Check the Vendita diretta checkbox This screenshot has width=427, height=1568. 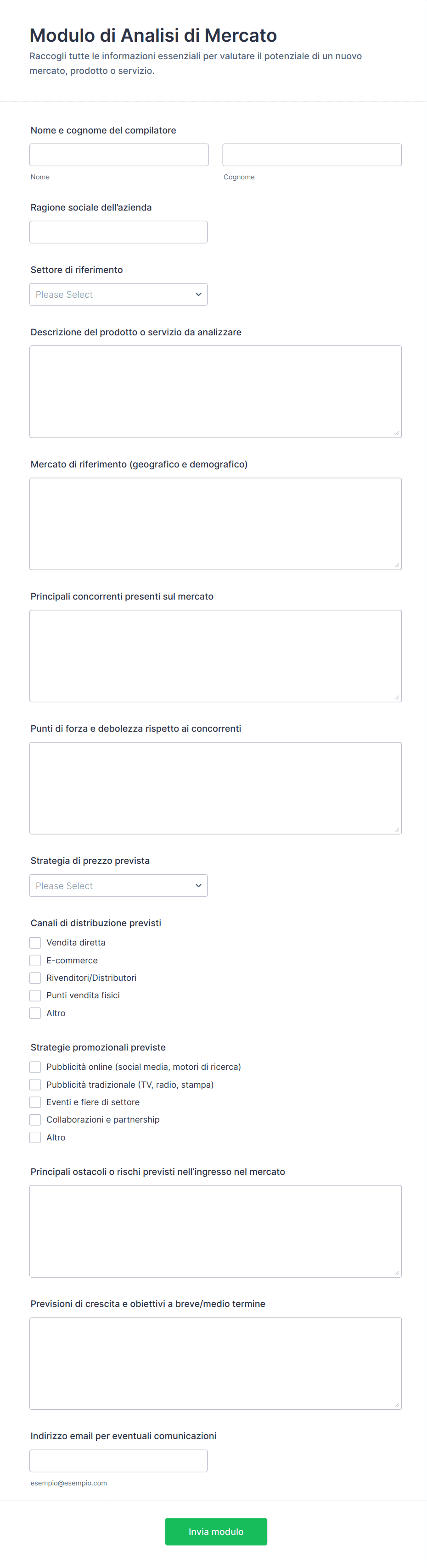[35, 942]
